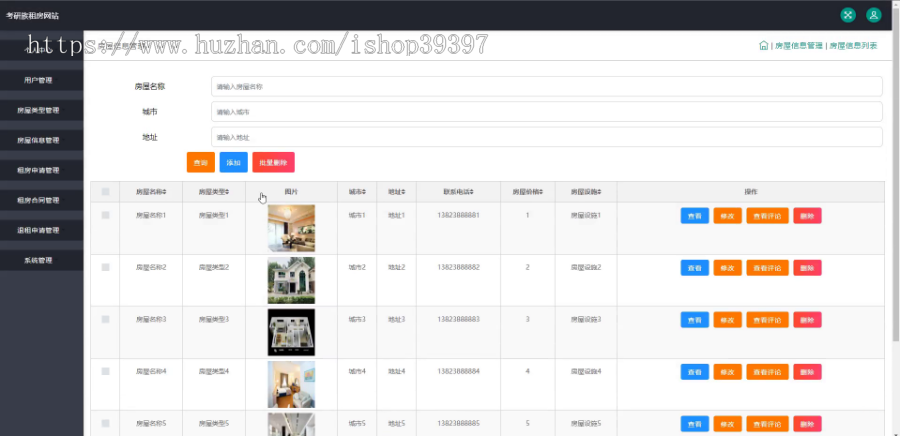Click 修改 button for 房屋名称2
900x436 pixels.
[727, 268]
